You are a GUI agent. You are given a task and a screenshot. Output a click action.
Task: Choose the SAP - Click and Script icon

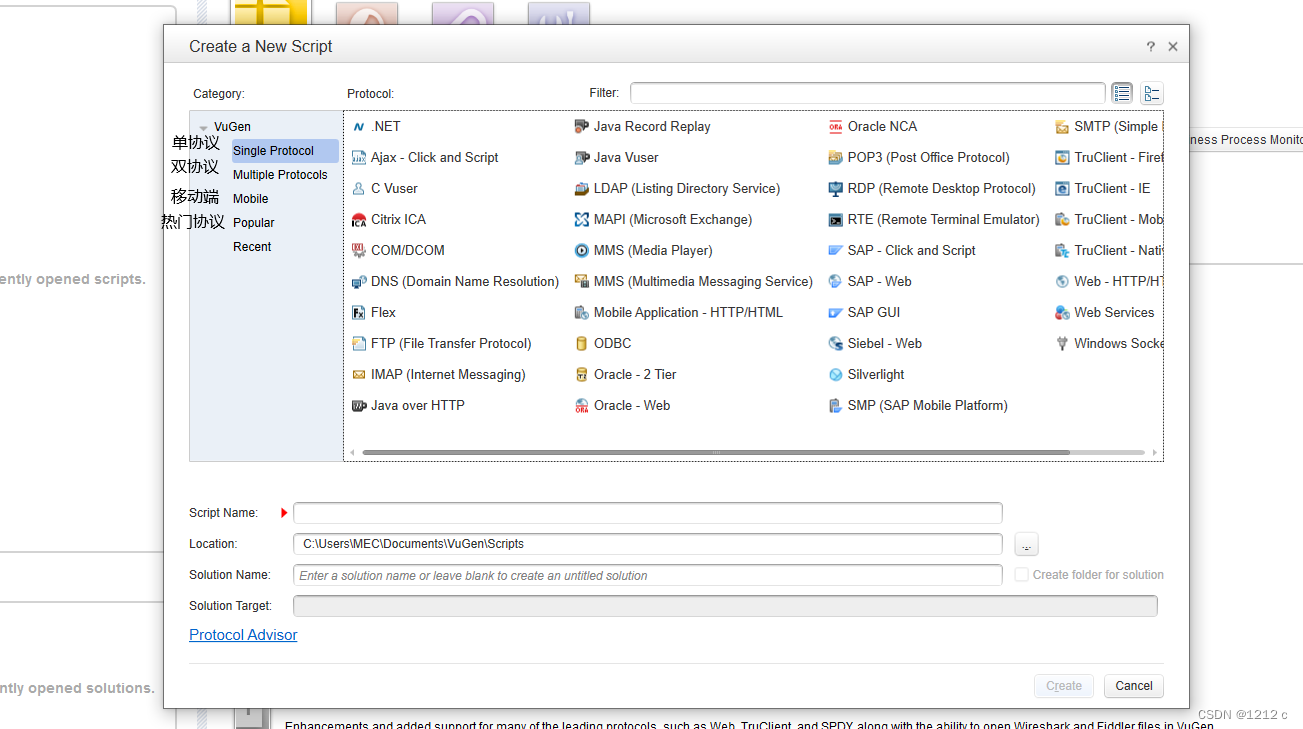click(836, 251)
